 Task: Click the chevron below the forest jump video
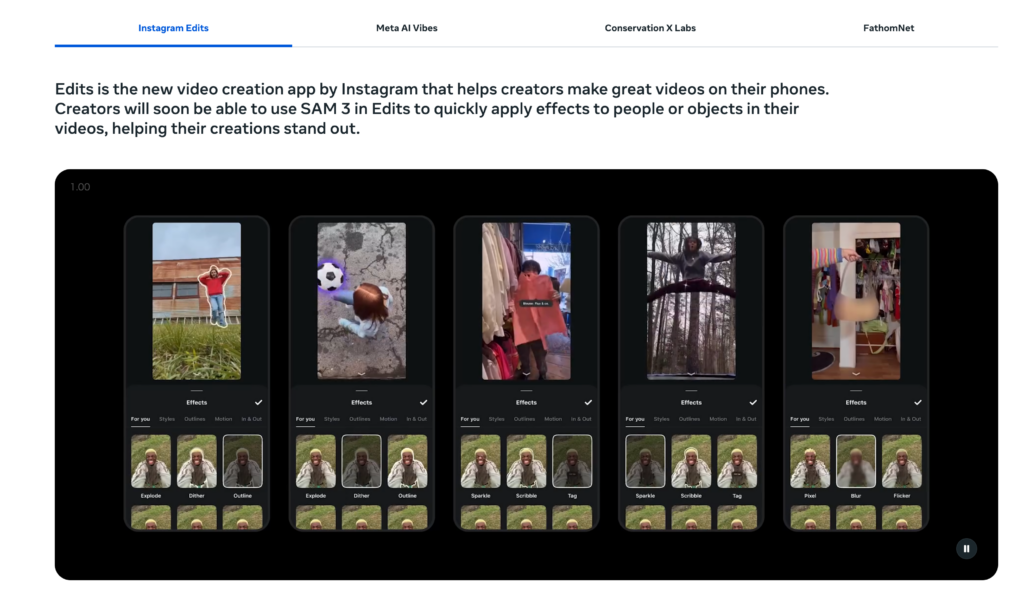click(691, 373)
